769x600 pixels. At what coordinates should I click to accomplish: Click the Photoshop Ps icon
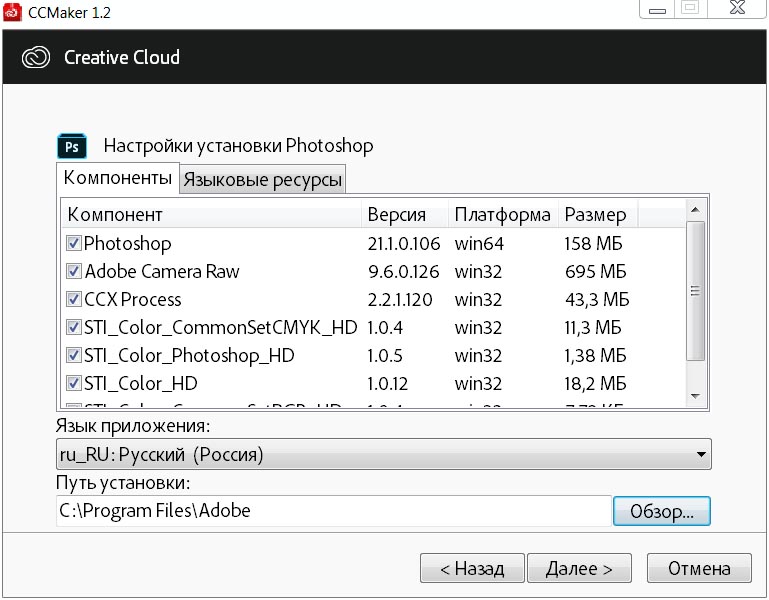point(72,146)
